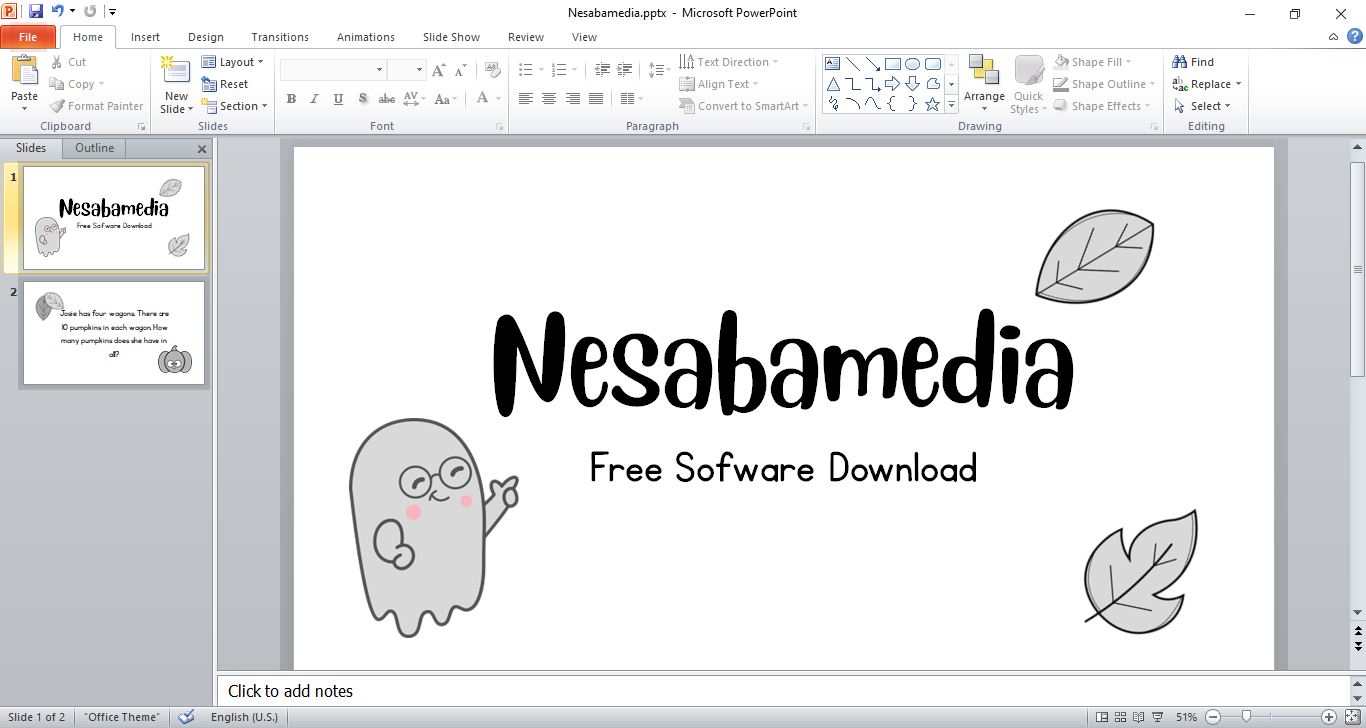Select the slide 2 thumbnail
Image resolution: width=1366 pixels, height=728 pixels.
click(114, 333)
